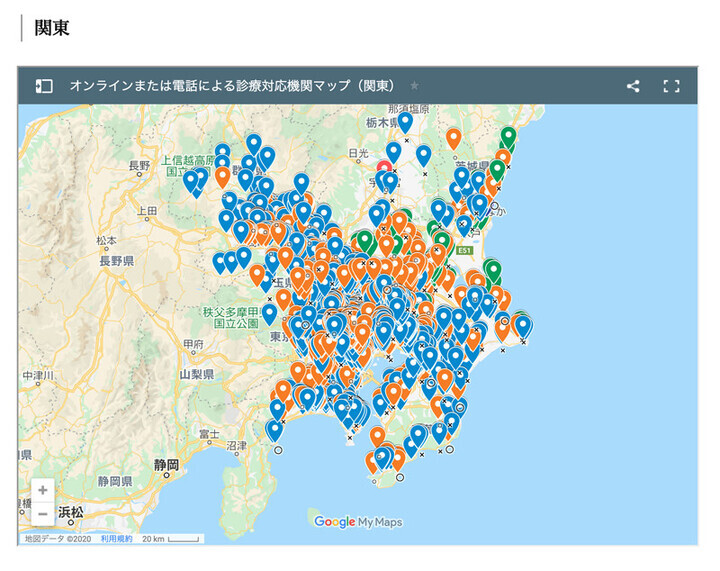The image size is (720, 571).
Task: Select the red pin near 日光
Action: (x=385, y=166)
